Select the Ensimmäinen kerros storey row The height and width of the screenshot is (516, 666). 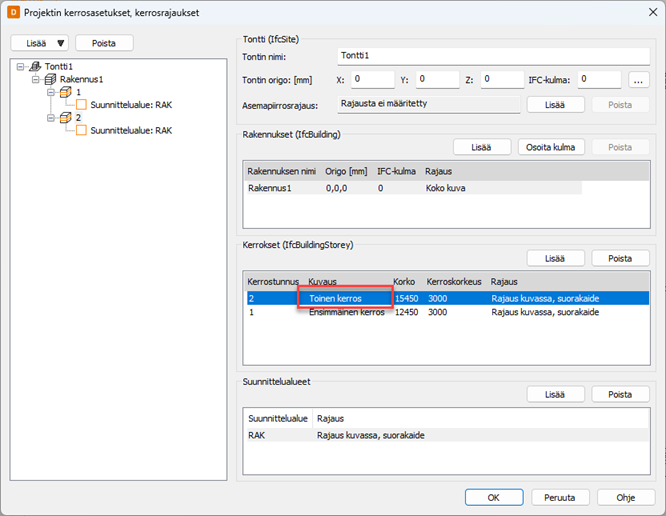click(x=346, y=312)
